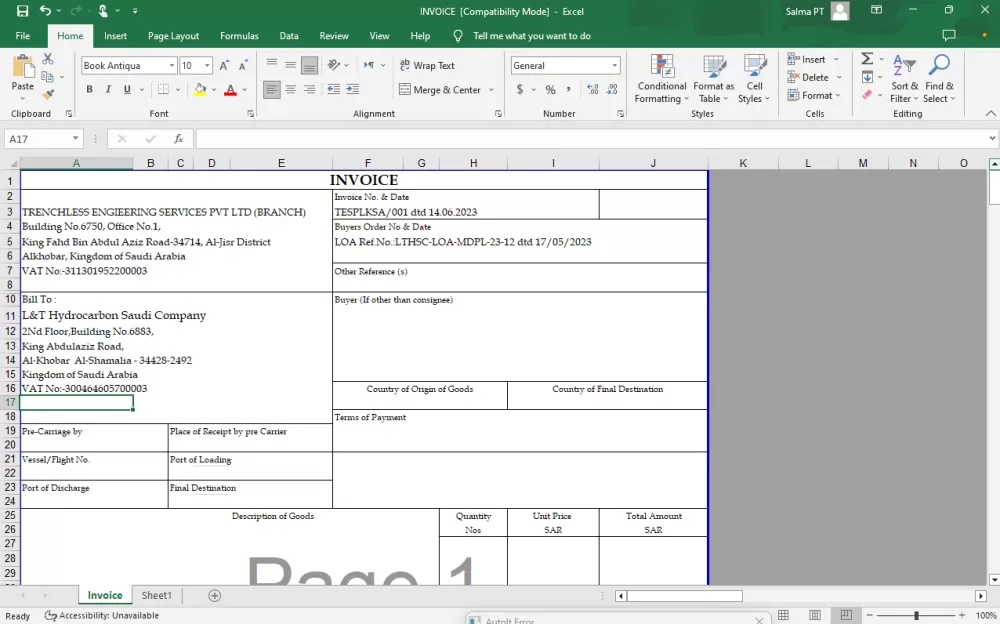Add a new sheet with the plus button
Image resolution: width=1000 pixels, height=624 pixels.
click(215, 595)
